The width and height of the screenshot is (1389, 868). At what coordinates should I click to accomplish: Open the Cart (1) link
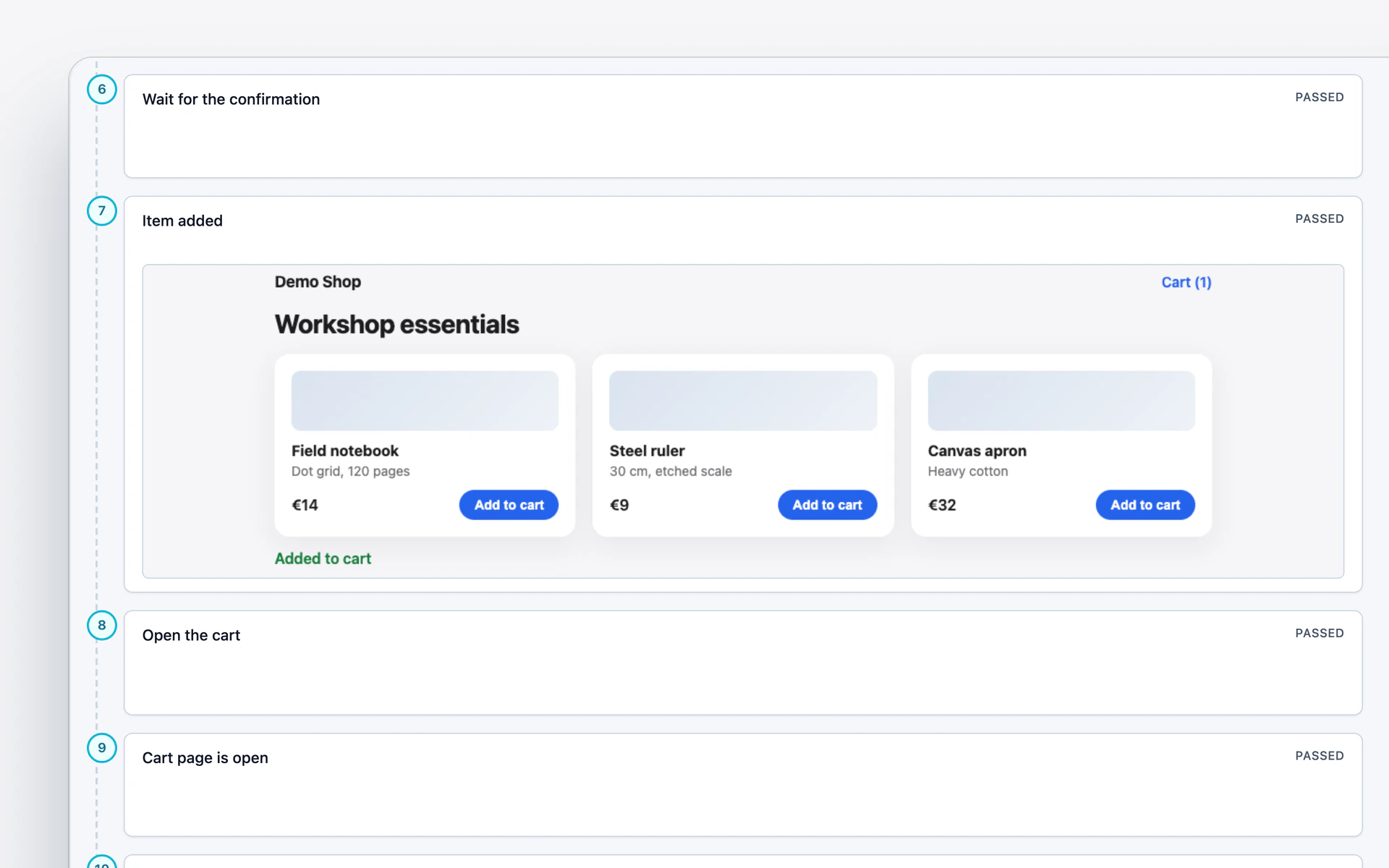(x=1186, y=282)
